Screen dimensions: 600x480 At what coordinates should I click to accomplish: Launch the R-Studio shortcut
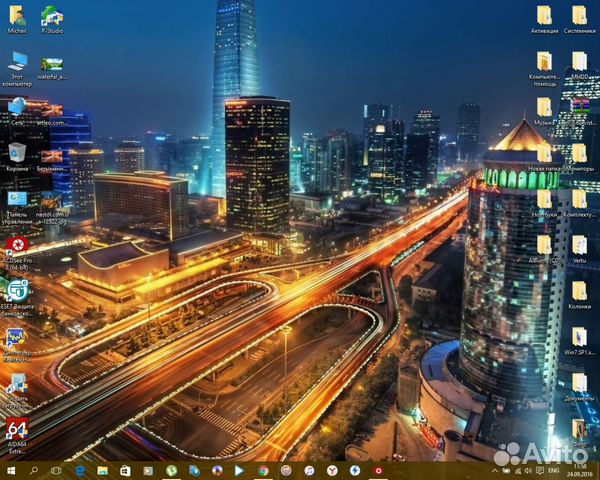pos(52,20)
